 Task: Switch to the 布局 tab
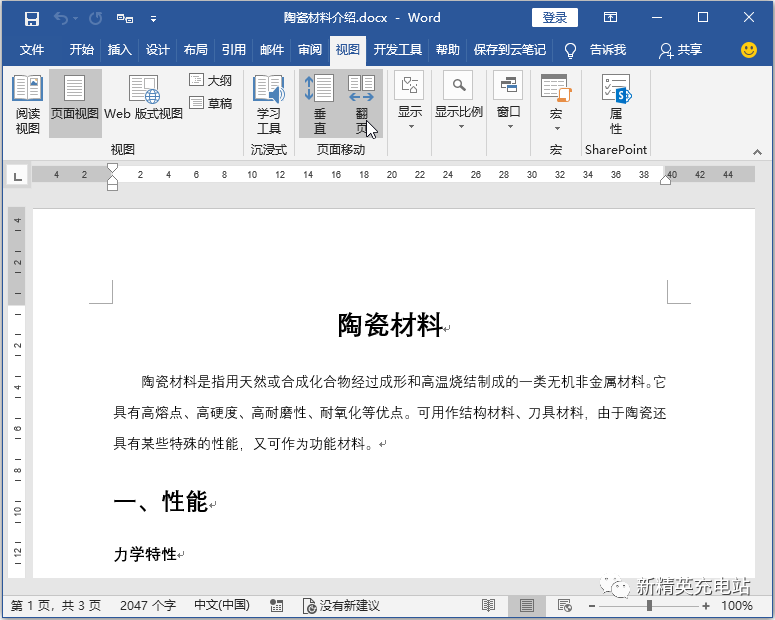(x=195, y=49)
